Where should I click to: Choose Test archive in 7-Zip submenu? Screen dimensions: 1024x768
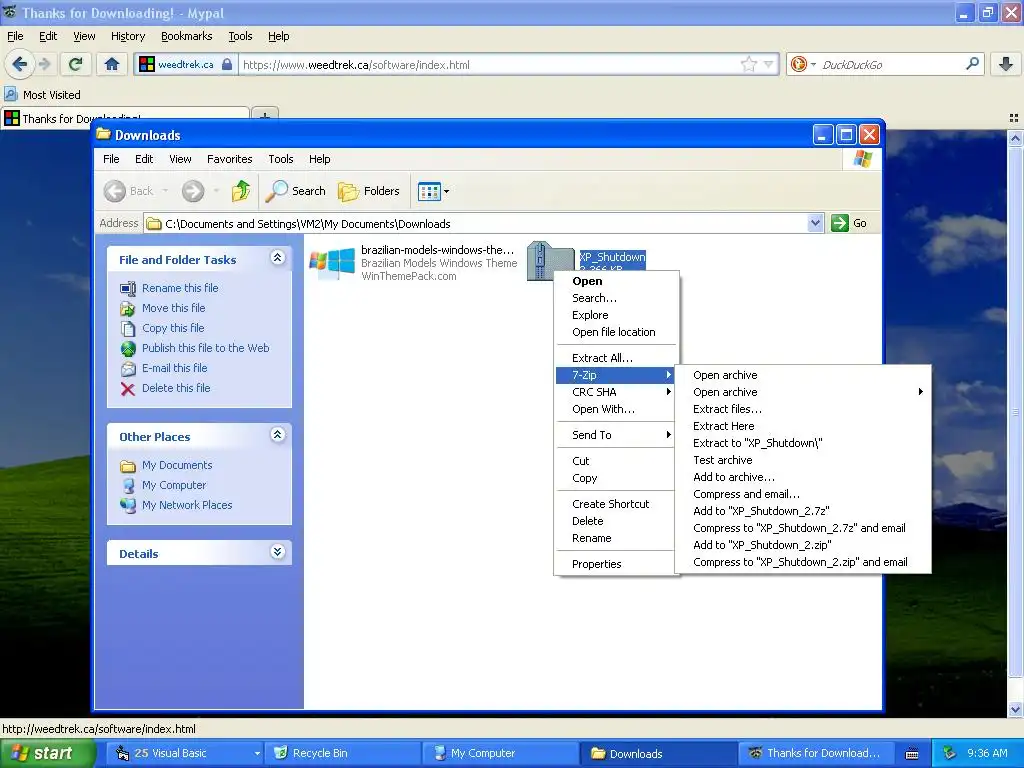click(x=803, y=460)
